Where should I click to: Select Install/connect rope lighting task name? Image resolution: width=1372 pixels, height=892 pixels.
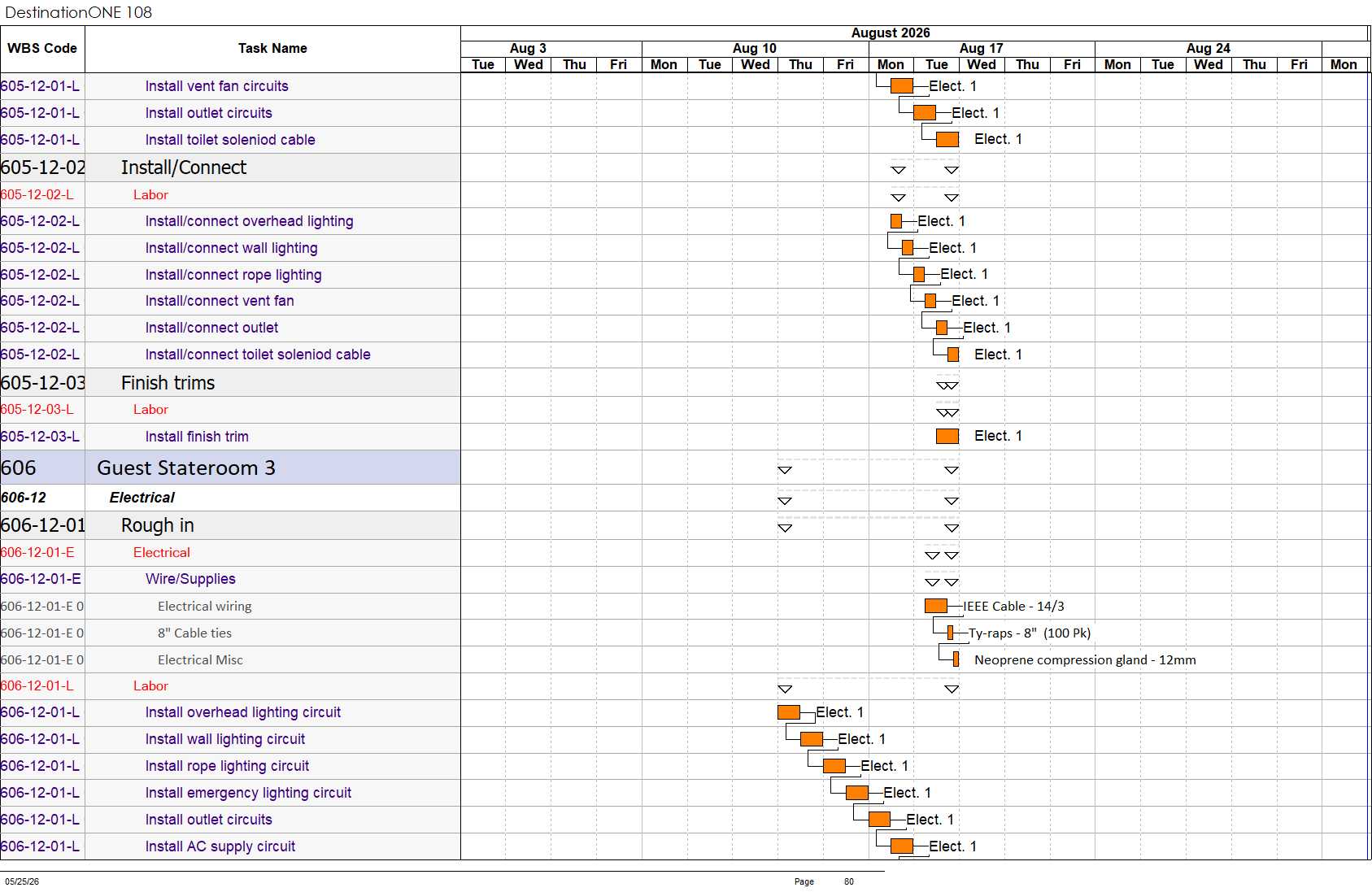[233, 275]
